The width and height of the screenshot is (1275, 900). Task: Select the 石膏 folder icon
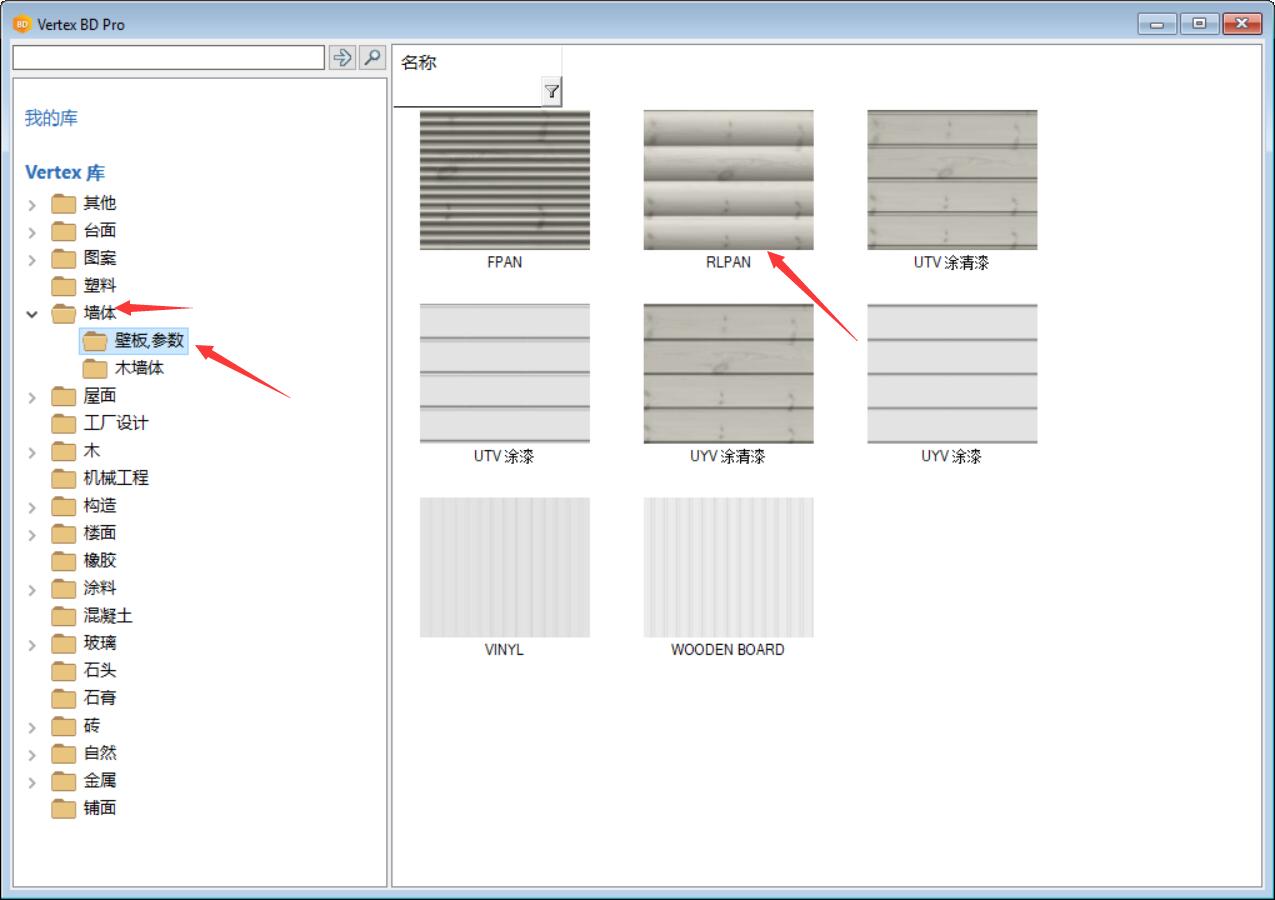64,699
